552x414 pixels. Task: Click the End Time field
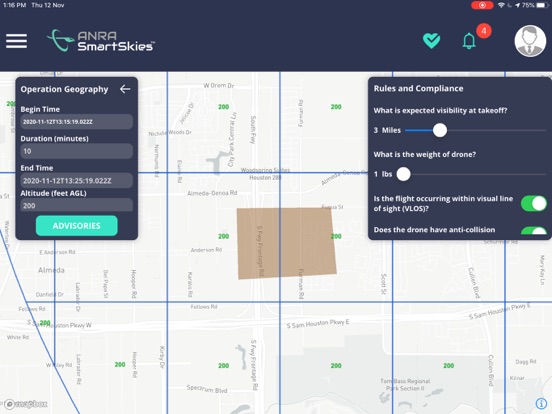click(77, 181)
